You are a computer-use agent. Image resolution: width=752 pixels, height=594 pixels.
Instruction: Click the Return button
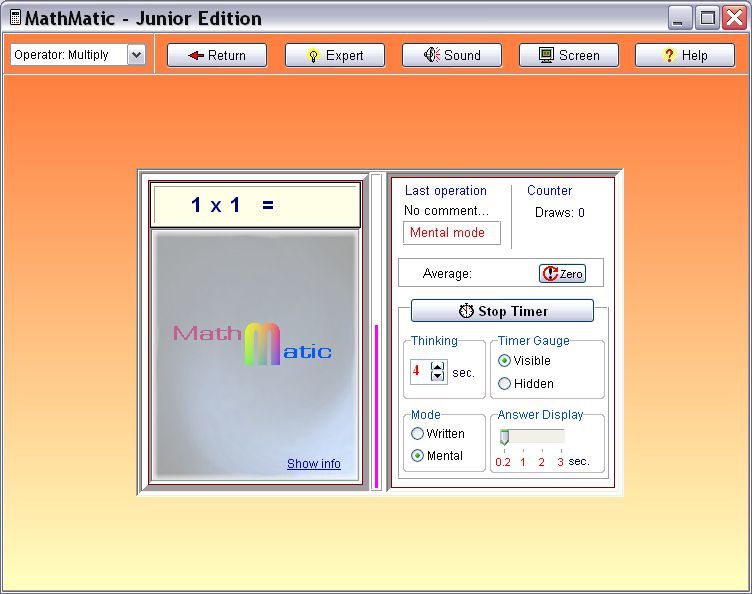[x=217, y=56]
